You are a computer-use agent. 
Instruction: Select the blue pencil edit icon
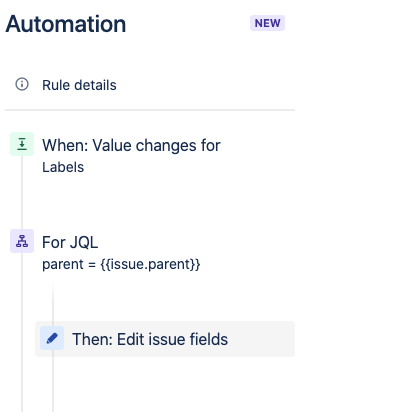pos(52,338)
